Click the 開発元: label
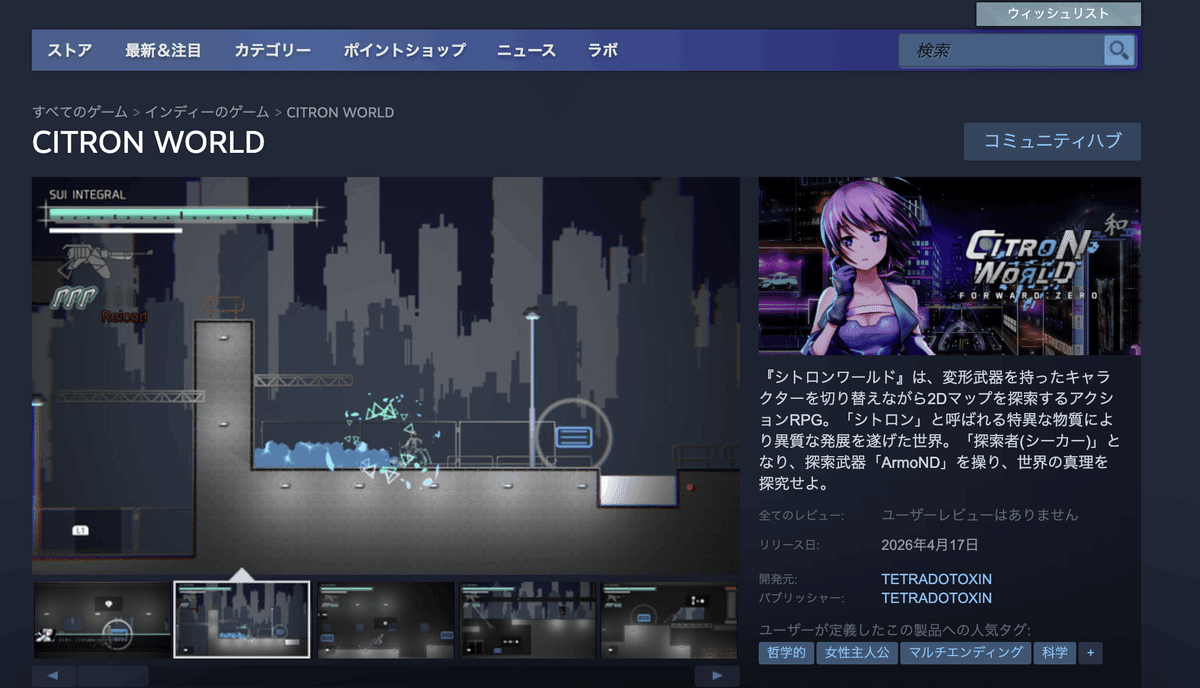The width and height of the screenshot is (1200, 688). 778,579
